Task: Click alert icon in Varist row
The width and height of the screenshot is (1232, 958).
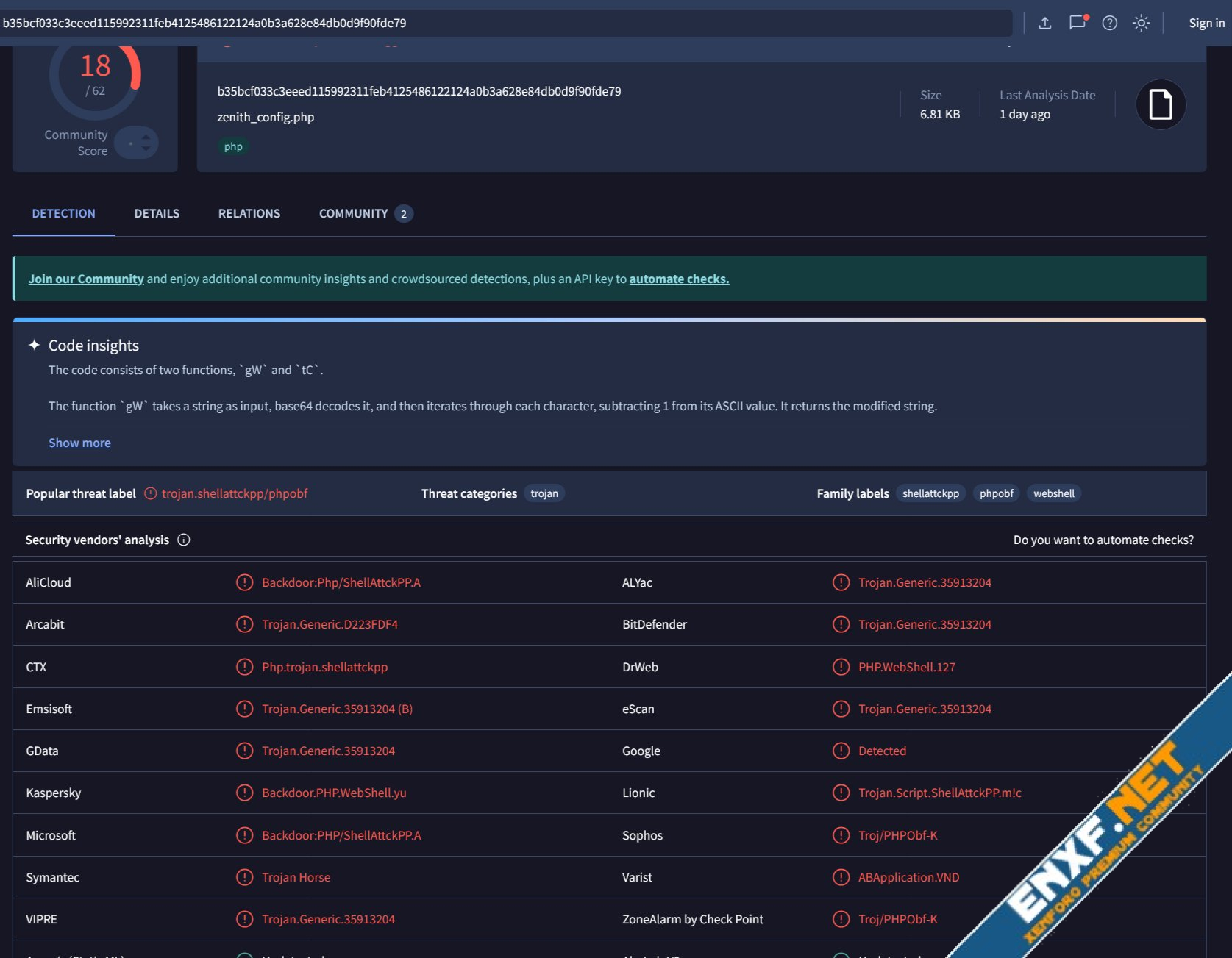Action: (841, 877)
